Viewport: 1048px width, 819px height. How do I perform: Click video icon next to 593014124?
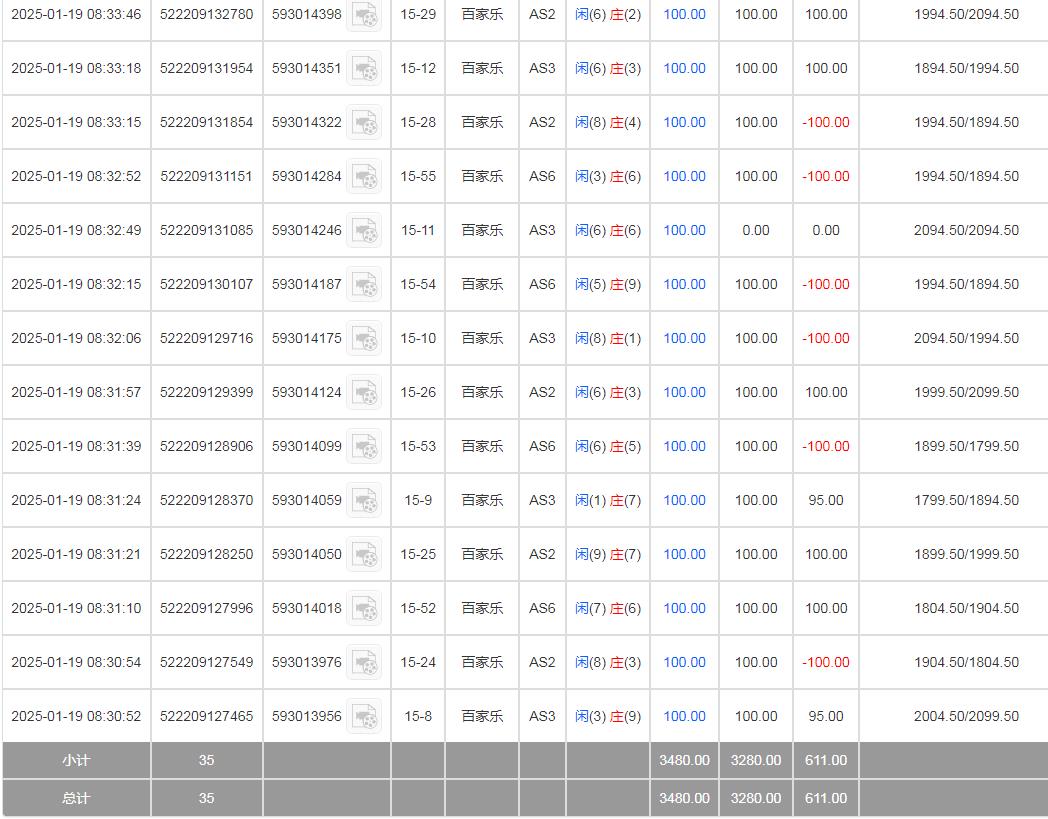tap(365, 393)
